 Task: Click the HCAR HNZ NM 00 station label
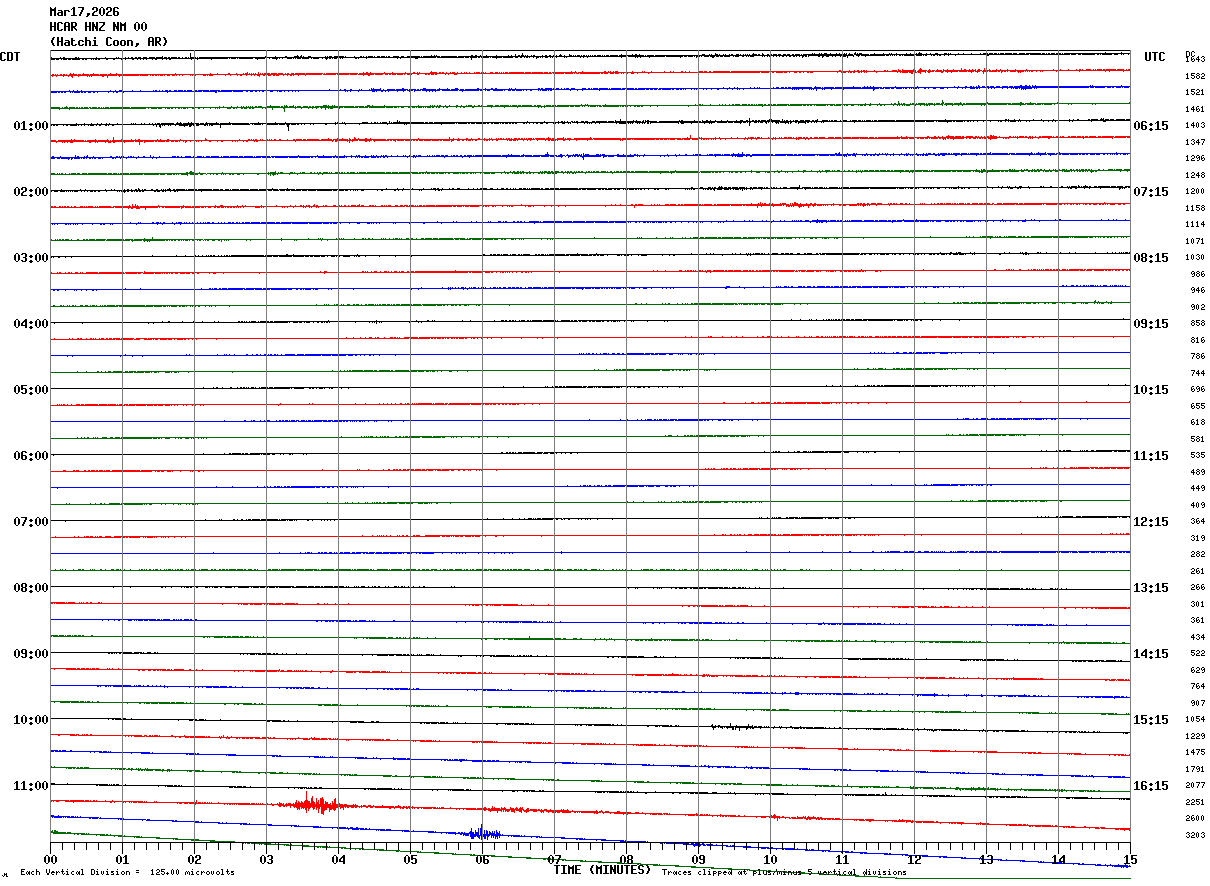(98, 27)
